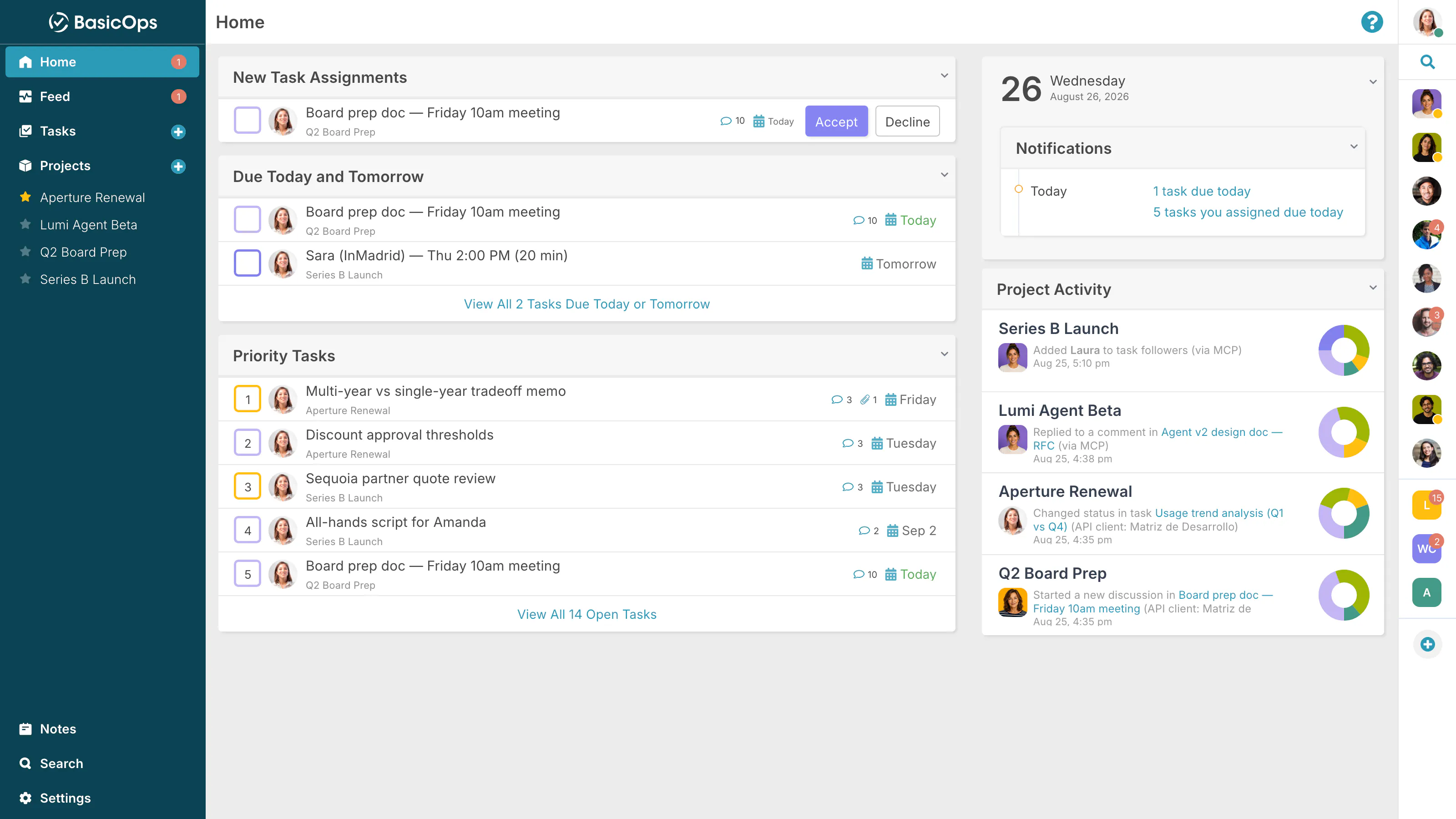1456x819 pixels.
Task: Accept the Board prep doc assignment
Action: tap(836, 121)
